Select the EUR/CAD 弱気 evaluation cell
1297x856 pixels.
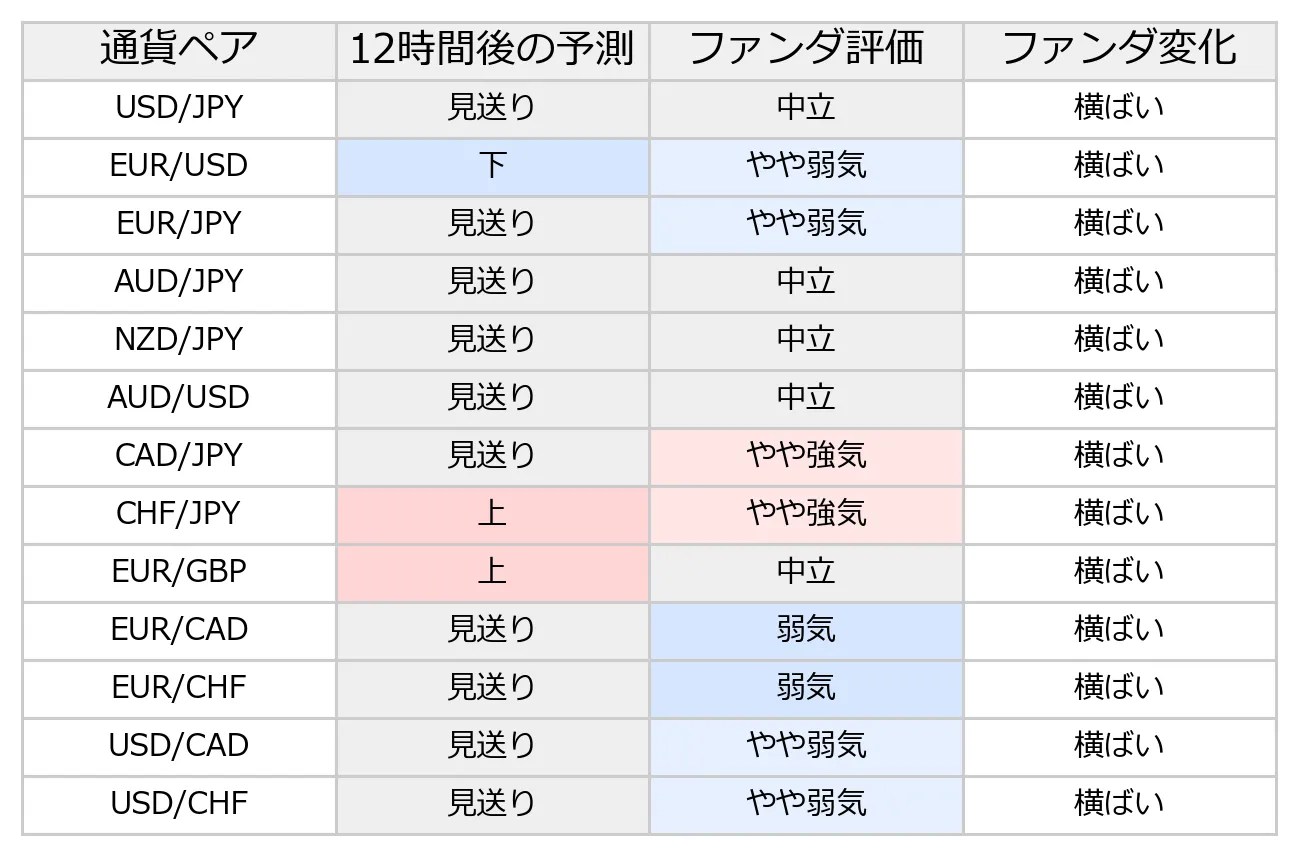tap(806, 630)
